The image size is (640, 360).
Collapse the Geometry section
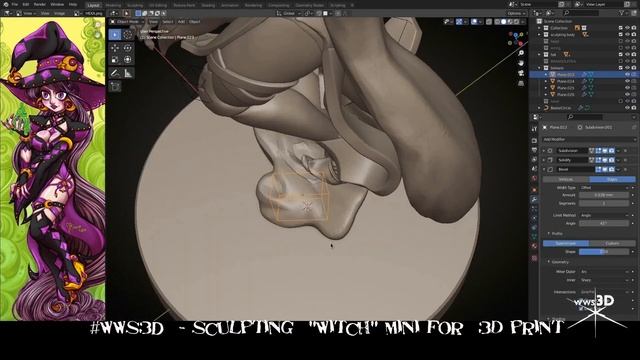click(x=549, y=262)
